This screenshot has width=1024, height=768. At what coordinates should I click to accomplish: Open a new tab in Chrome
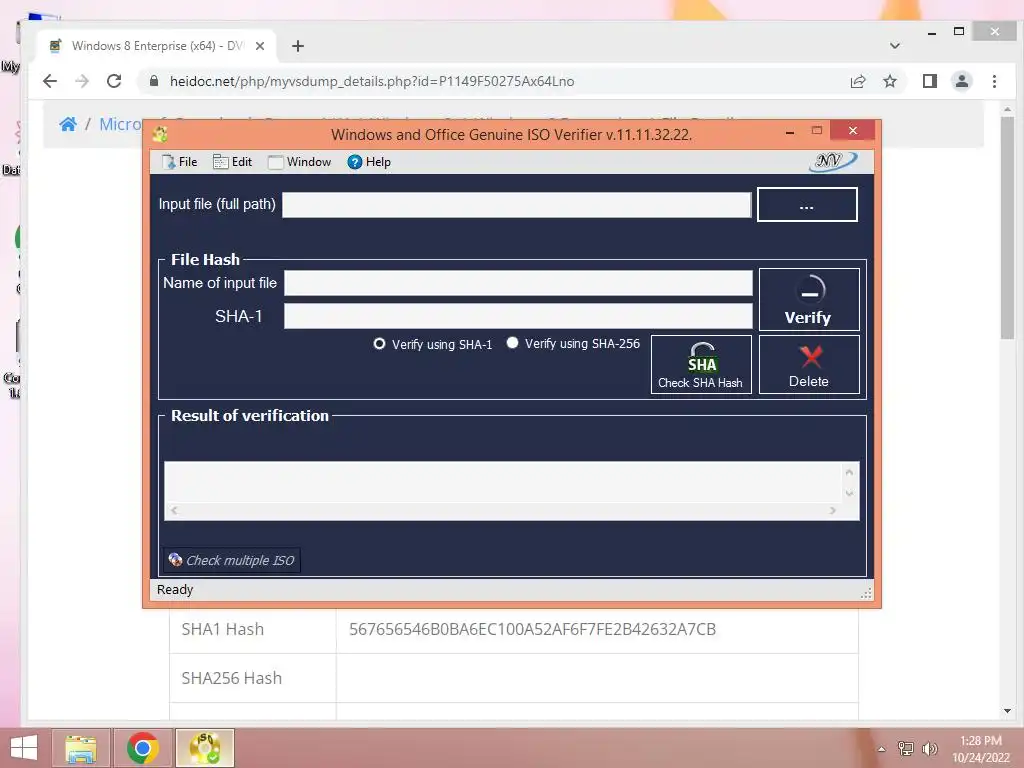point(298,46)
